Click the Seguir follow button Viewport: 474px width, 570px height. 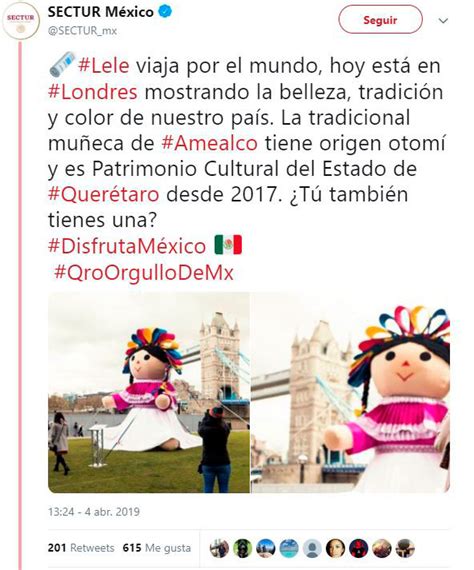pos(380,20)
